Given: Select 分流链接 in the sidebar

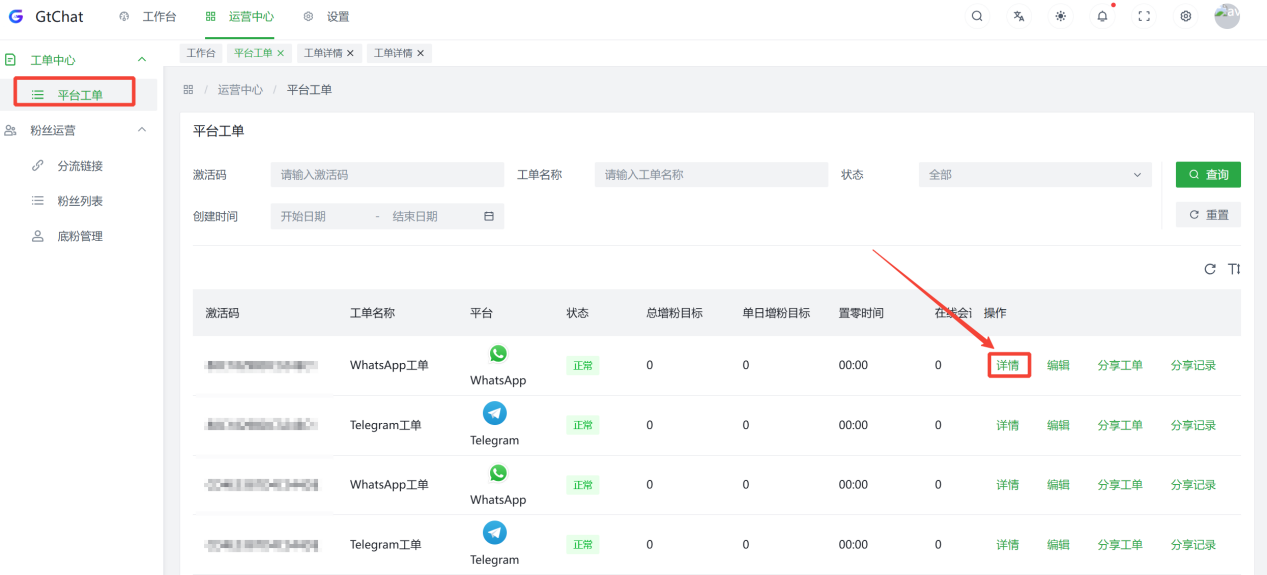Looking at the screenshot, I should point(80,166).
